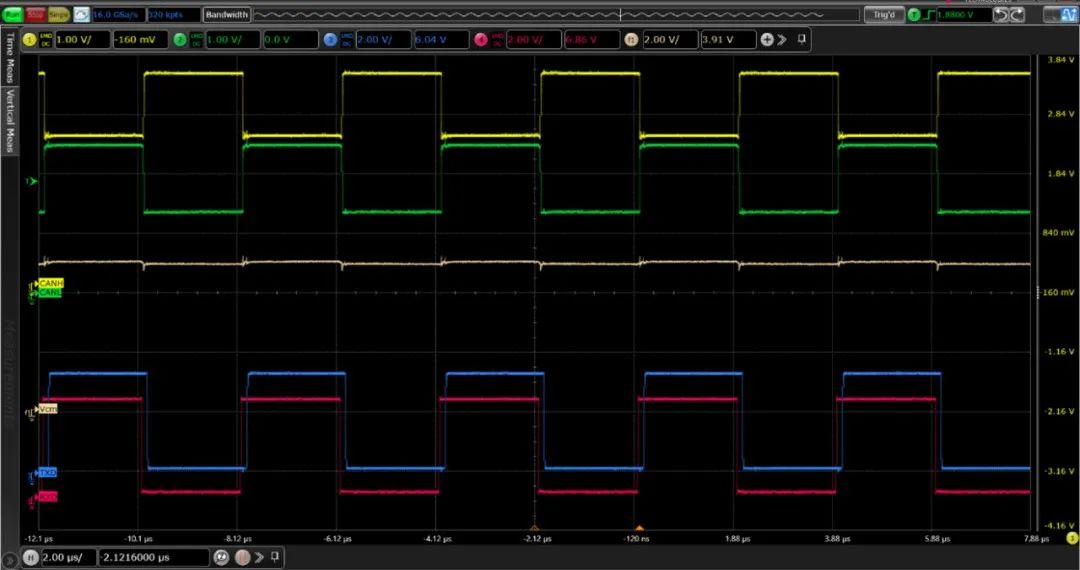Click channel 2 DC coupling indicator
Screen dimensions: 1080x570
click(x=196, y=43)
